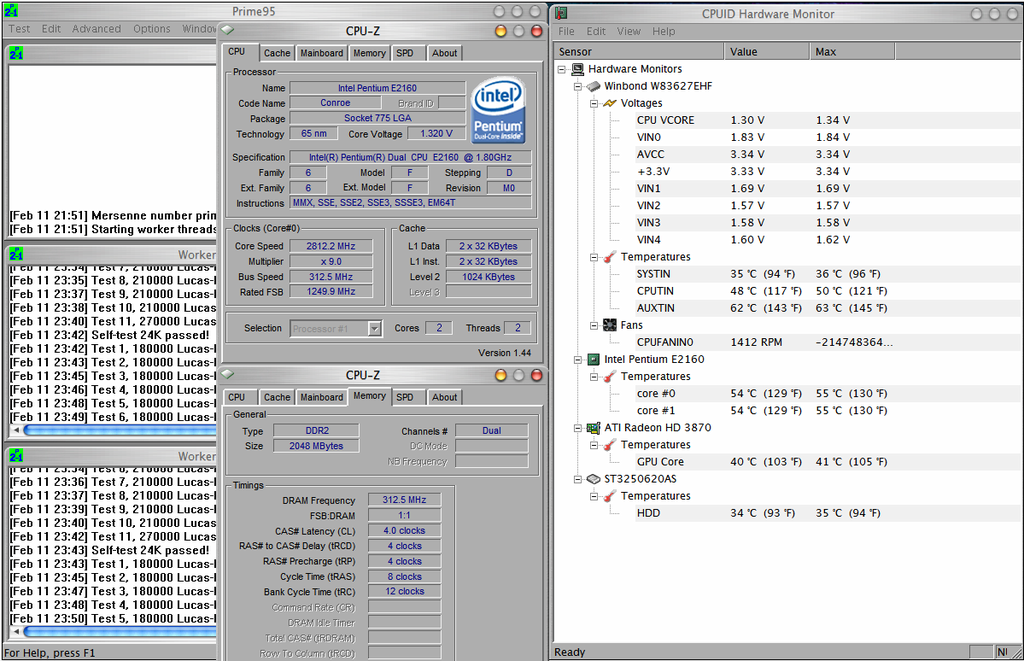Click the Prime95 application icon in title bar
Screen dimensions: 1024x661
11,11
